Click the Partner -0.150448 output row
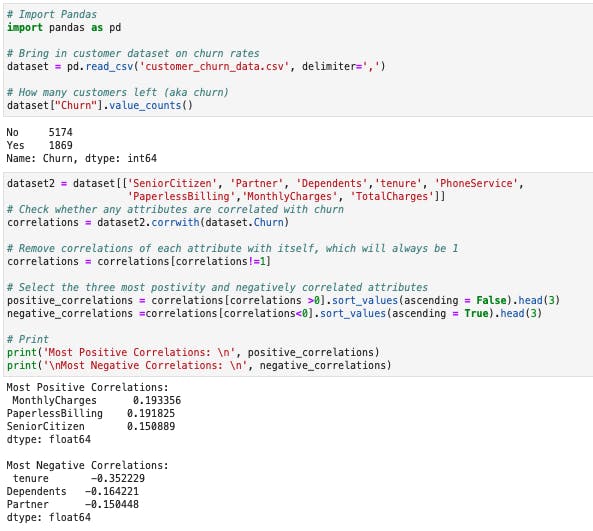Image resolution: width=593 pixels, height=531 pixels. point(73,505)
